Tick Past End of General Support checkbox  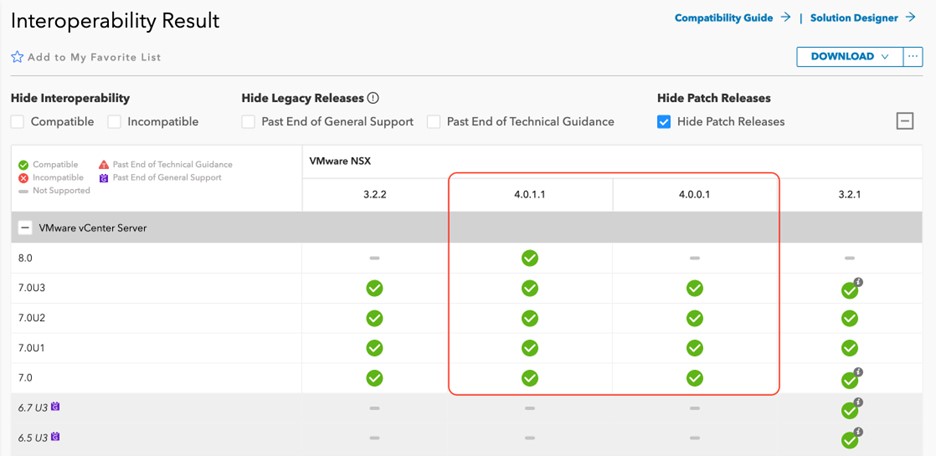coord(248,122)
